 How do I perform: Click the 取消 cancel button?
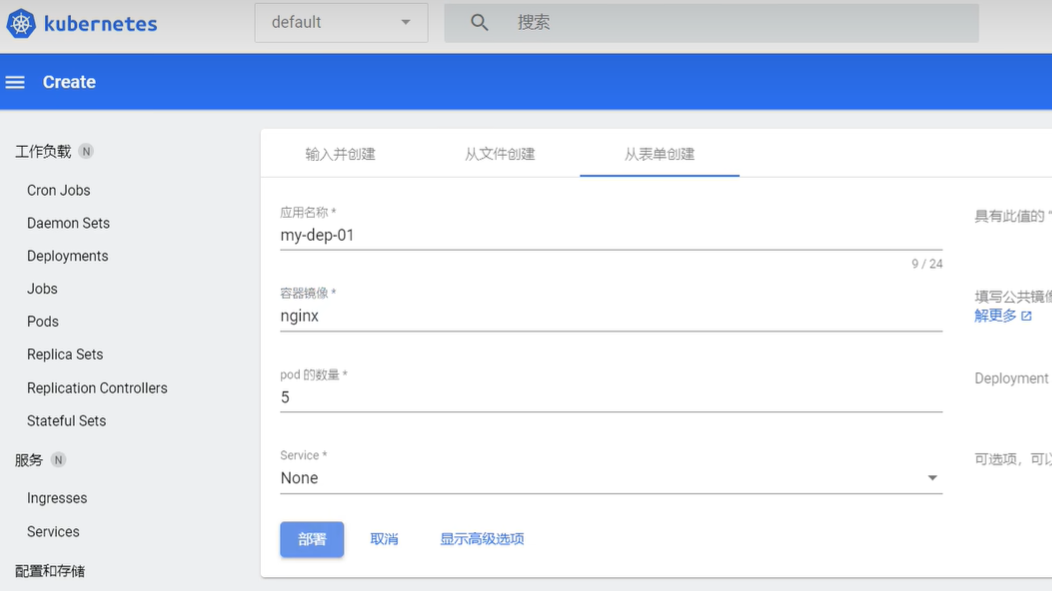pyautogui.click(x=384, y=539)
